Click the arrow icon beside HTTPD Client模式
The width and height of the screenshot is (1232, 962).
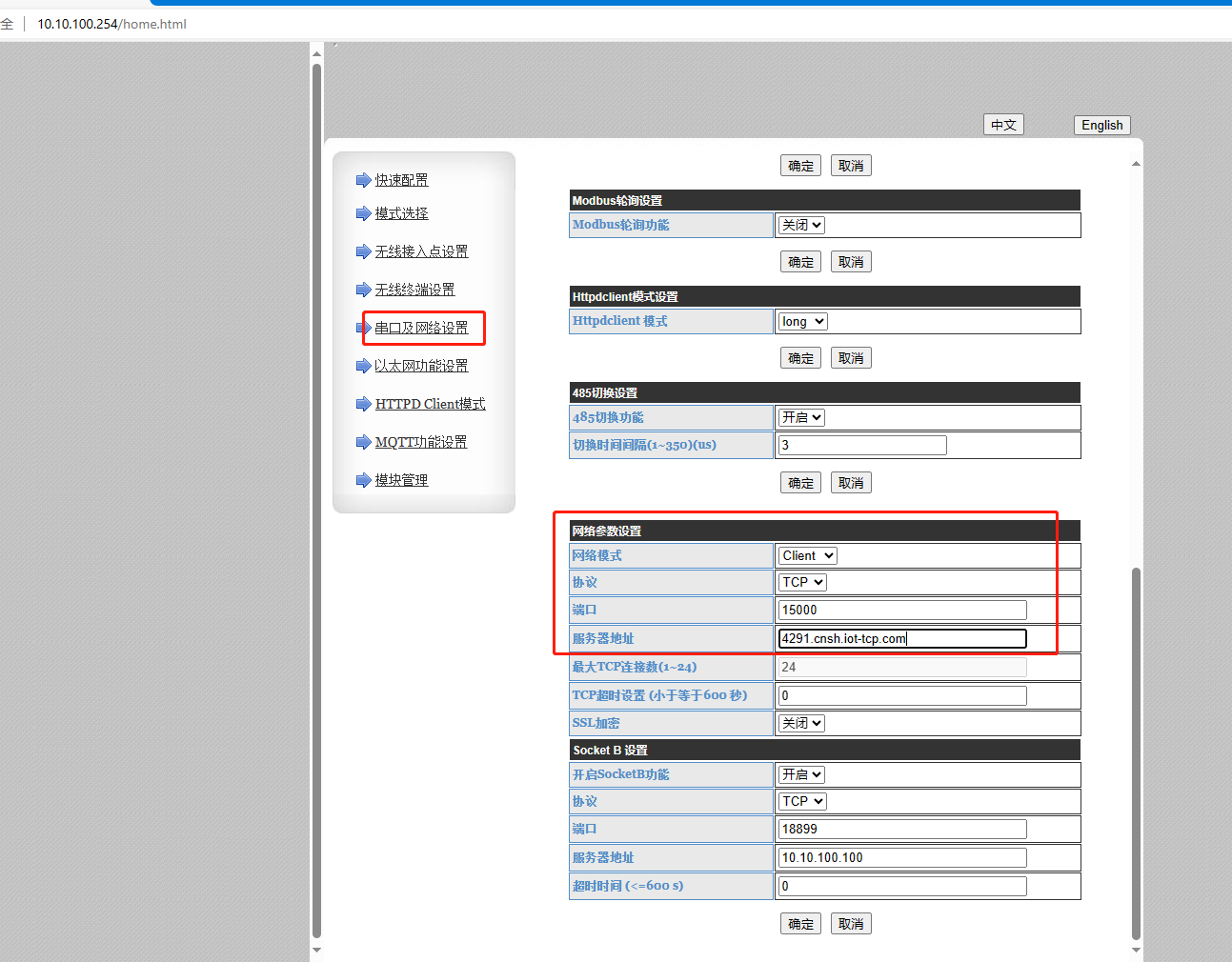363,404
